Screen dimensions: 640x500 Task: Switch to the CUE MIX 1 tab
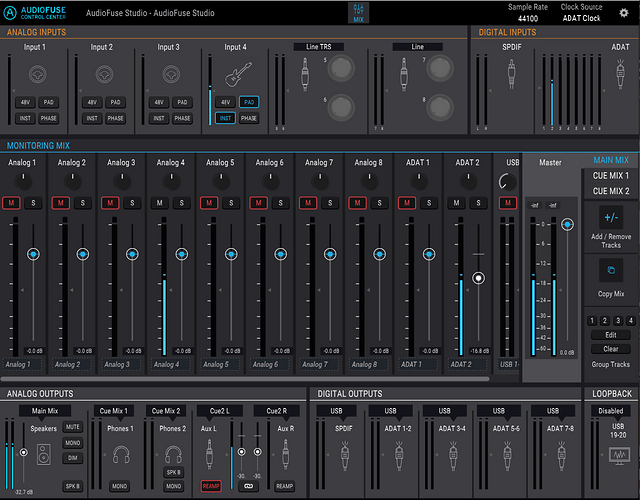611,176
